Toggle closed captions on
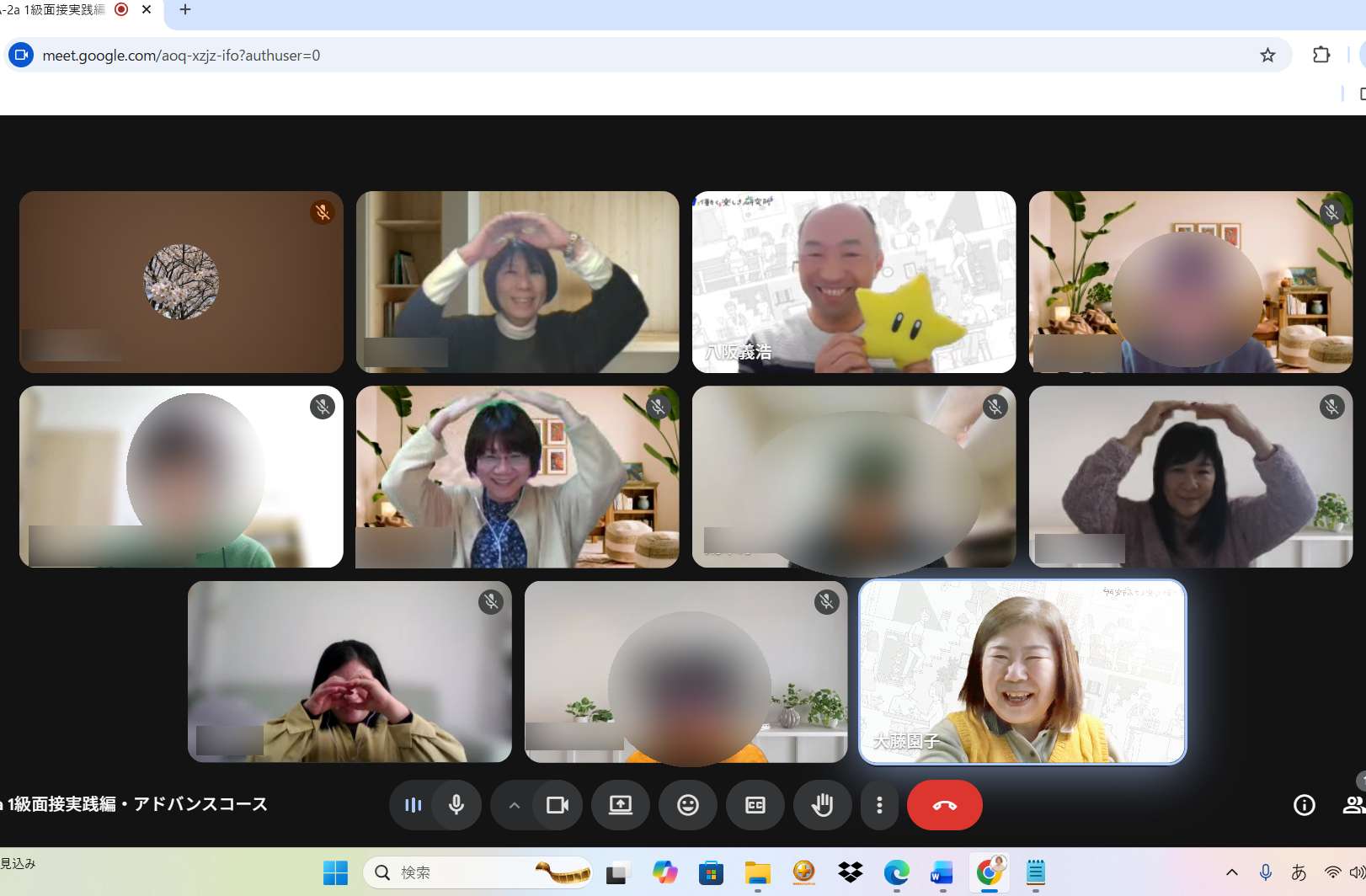This screenshot has width=1366, height=896. 755,805
